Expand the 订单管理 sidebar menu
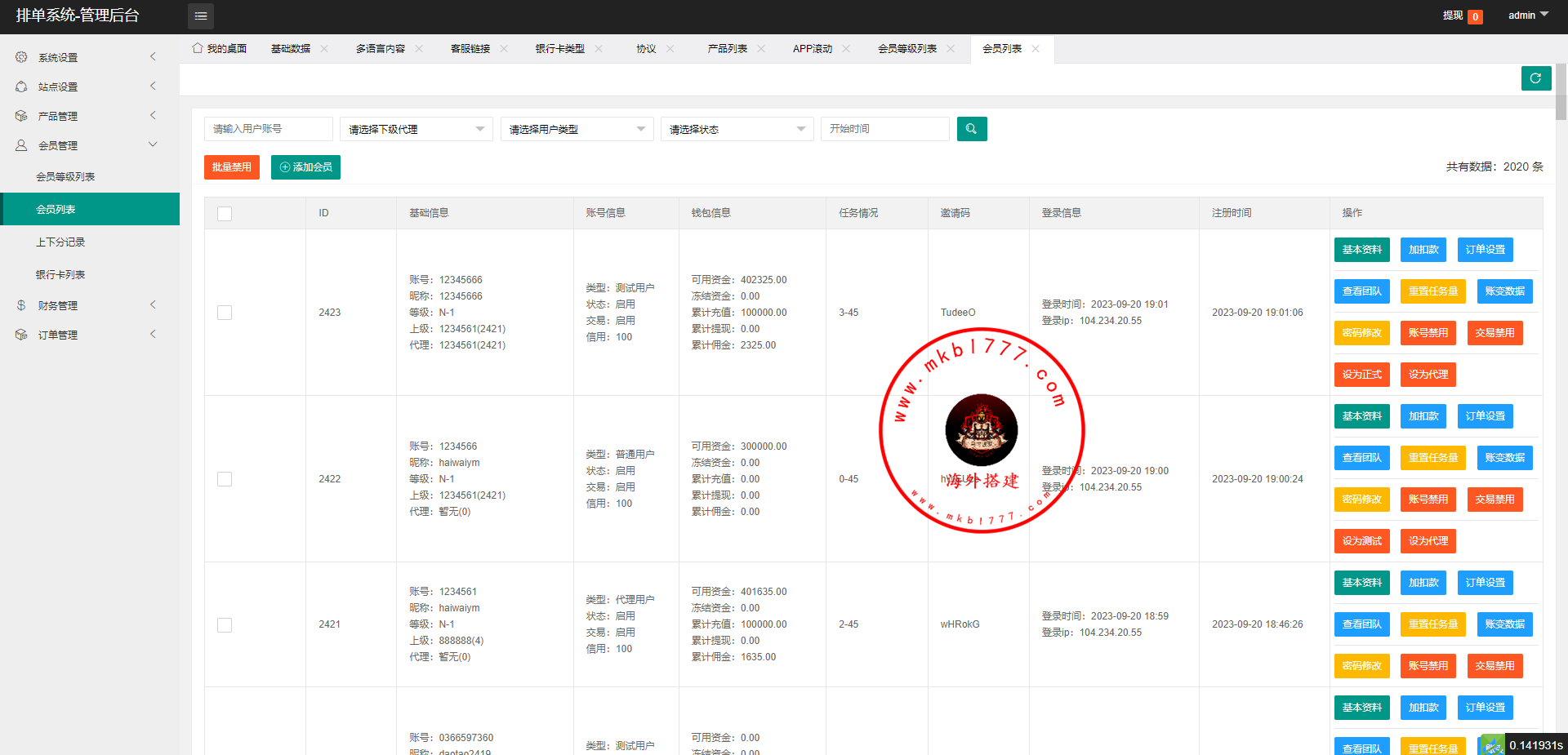Image resolution: width=1568 pixels, height=755 pixels. pos(90,335)
